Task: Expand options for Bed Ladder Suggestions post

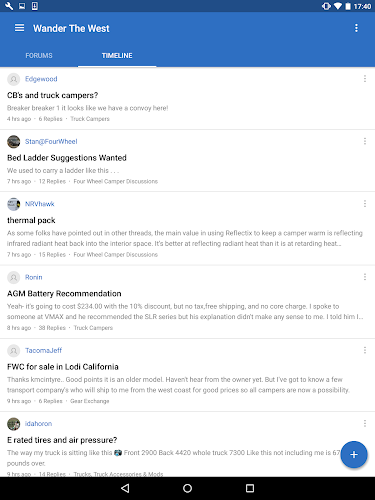Action: (x=365, y=141)
